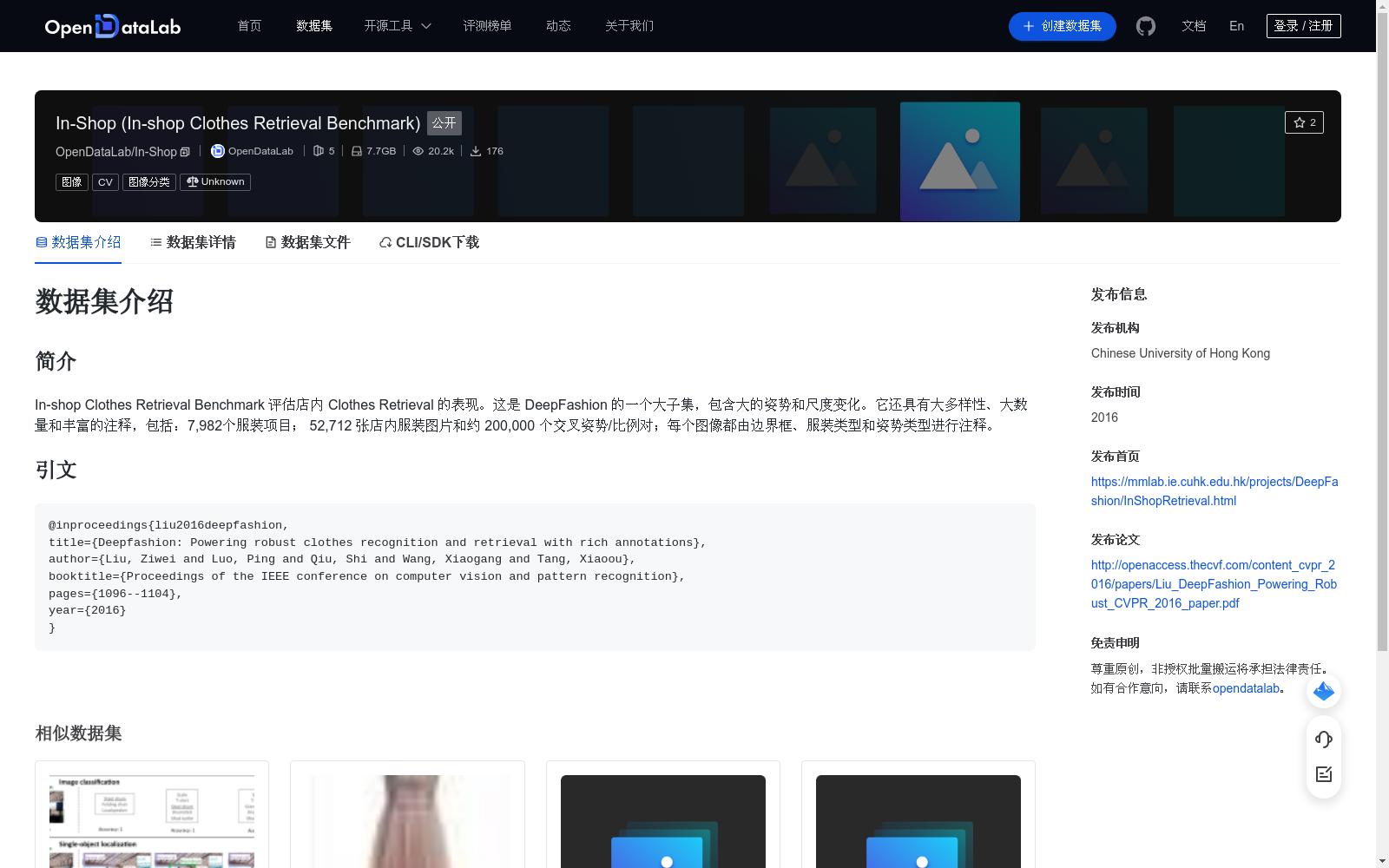
Task: Click the 登录 / 注册 button
Action: (1304, 26)
